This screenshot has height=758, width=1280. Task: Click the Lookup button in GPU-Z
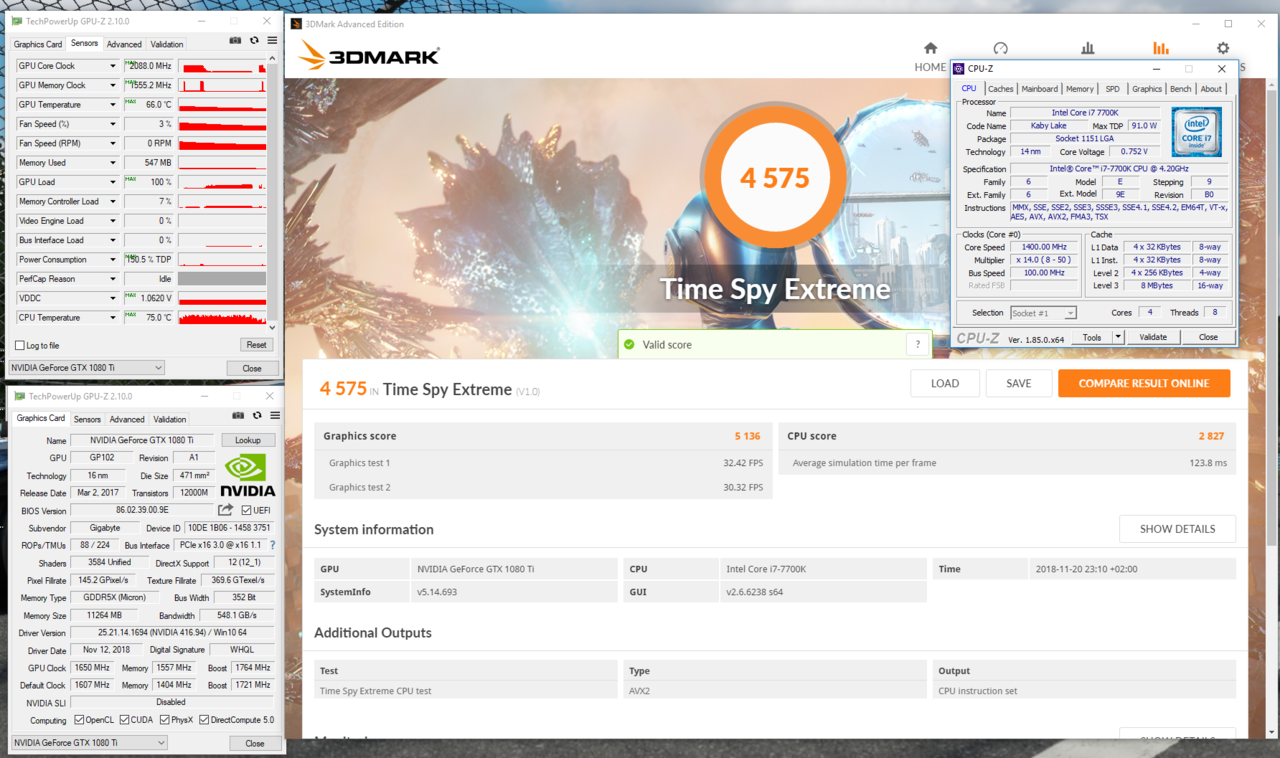pos(248,440)
